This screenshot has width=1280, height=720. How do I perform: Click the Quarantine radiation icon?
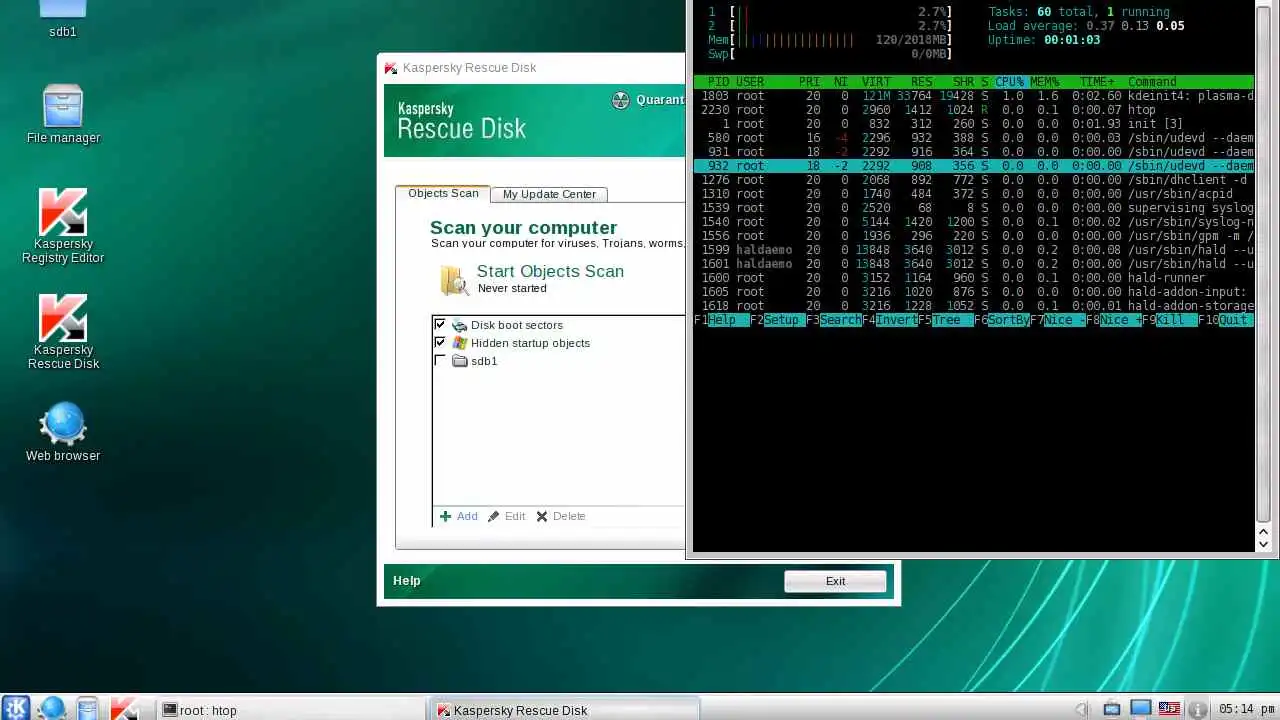click(x=620, y=100)
